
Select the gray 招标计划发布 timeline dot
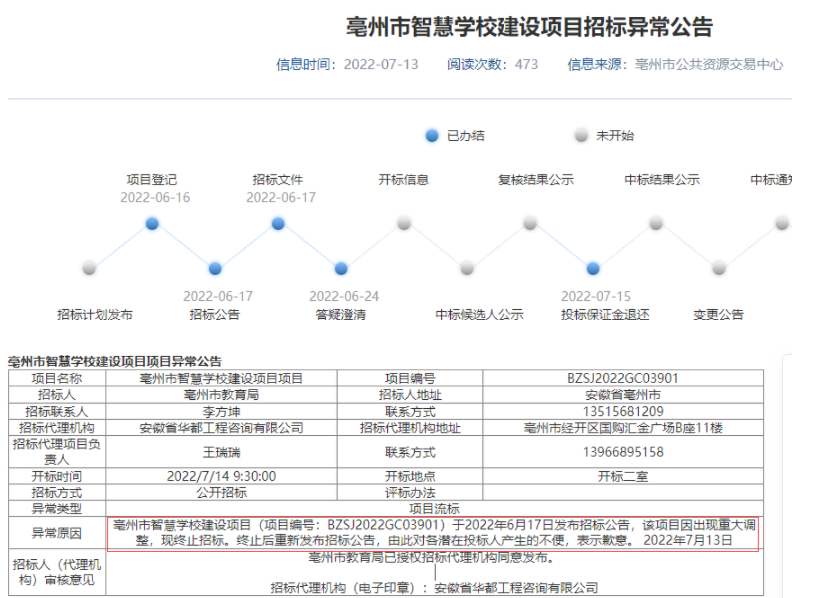point(89,268)
